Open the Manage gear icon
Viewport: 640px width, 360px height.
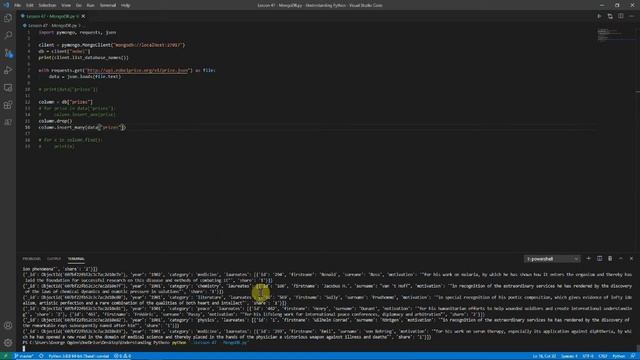tap(8, 342)
